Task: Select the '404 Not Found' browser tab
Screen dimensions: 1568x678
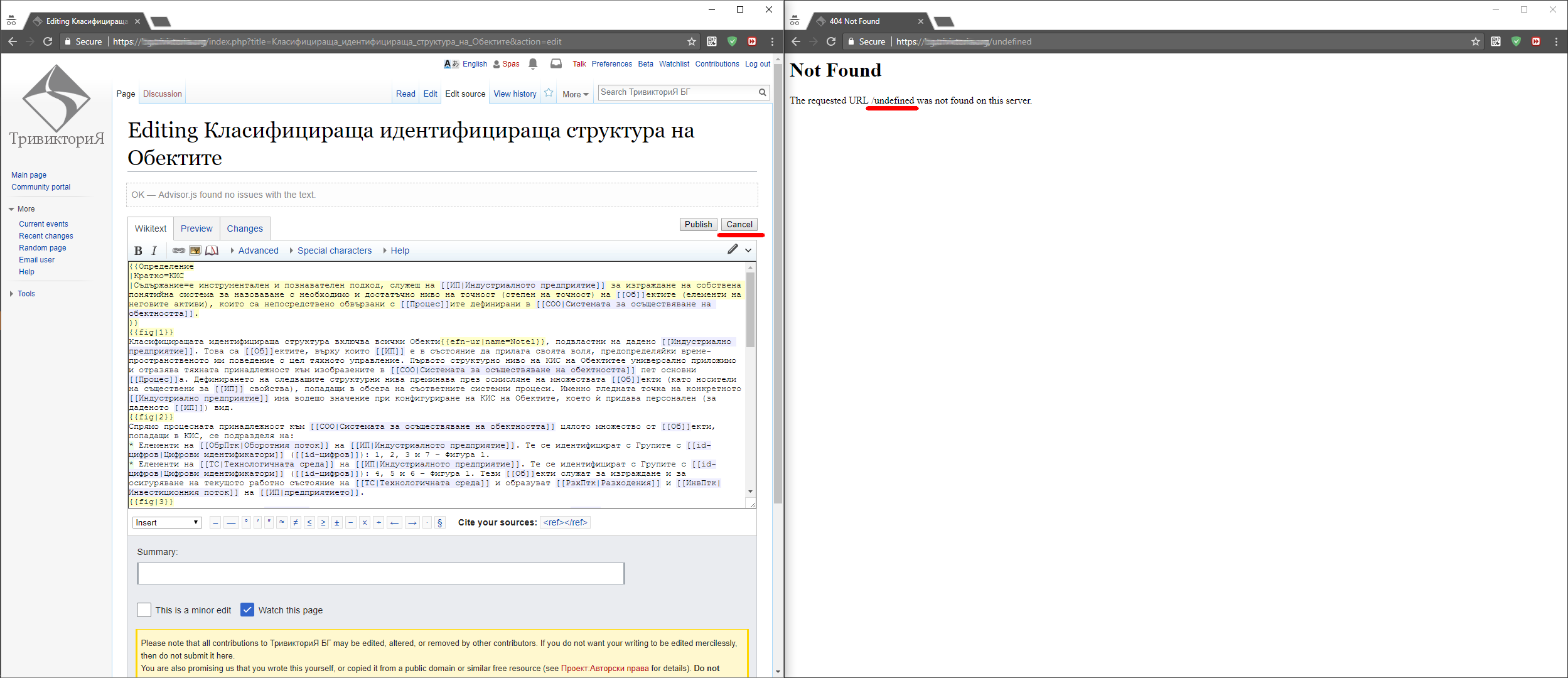Action: 870,21
